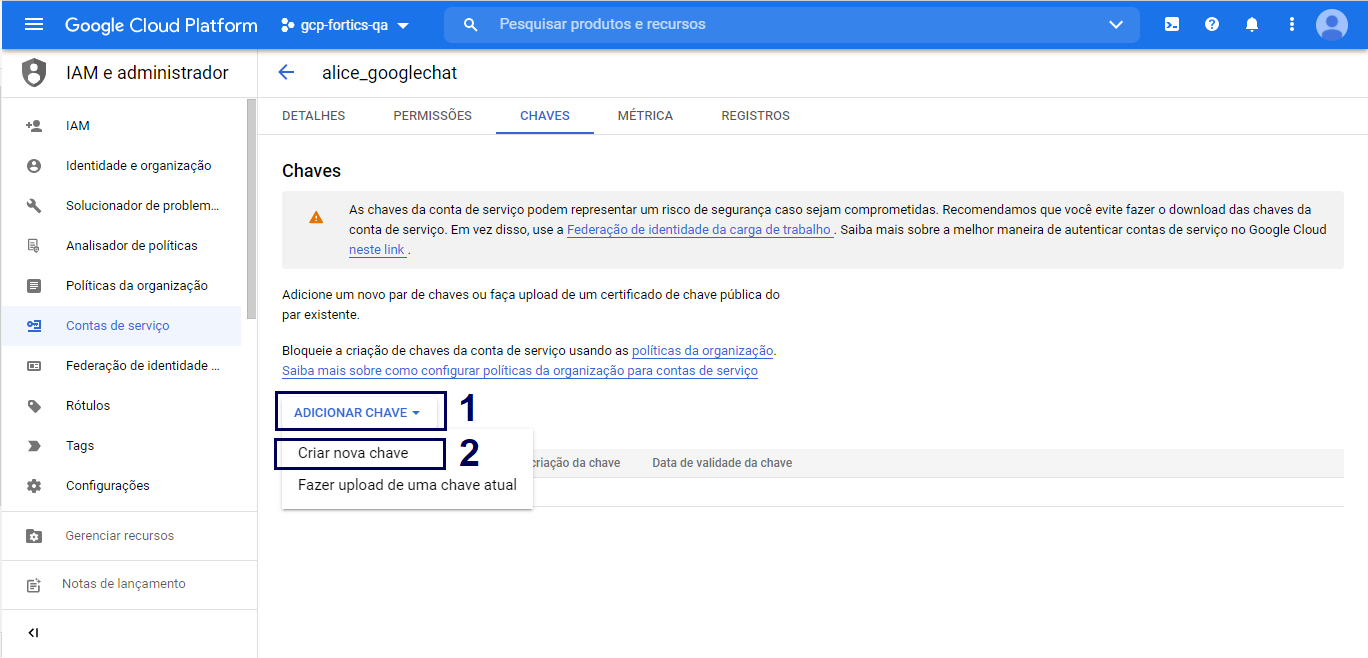Switch to the MÉTRICA tab

pos(645,116)
